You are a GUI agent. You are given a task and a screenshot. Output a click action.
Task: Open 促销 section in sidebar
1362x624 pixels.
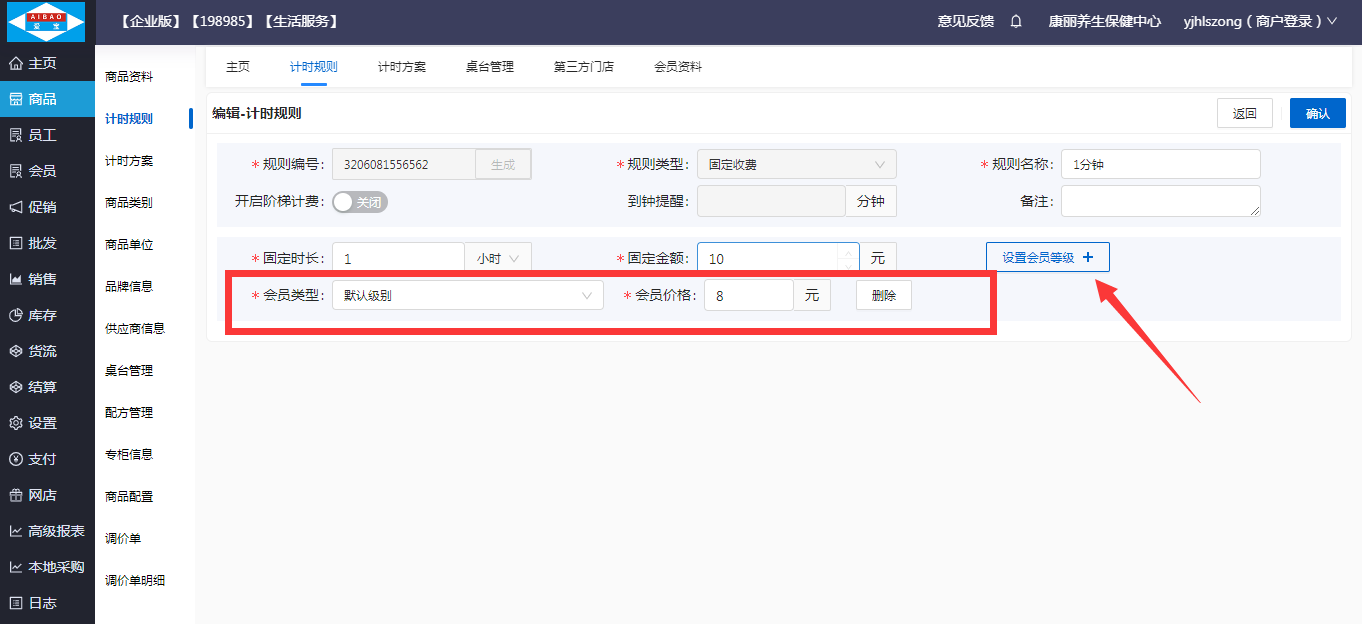coord(47,207)
